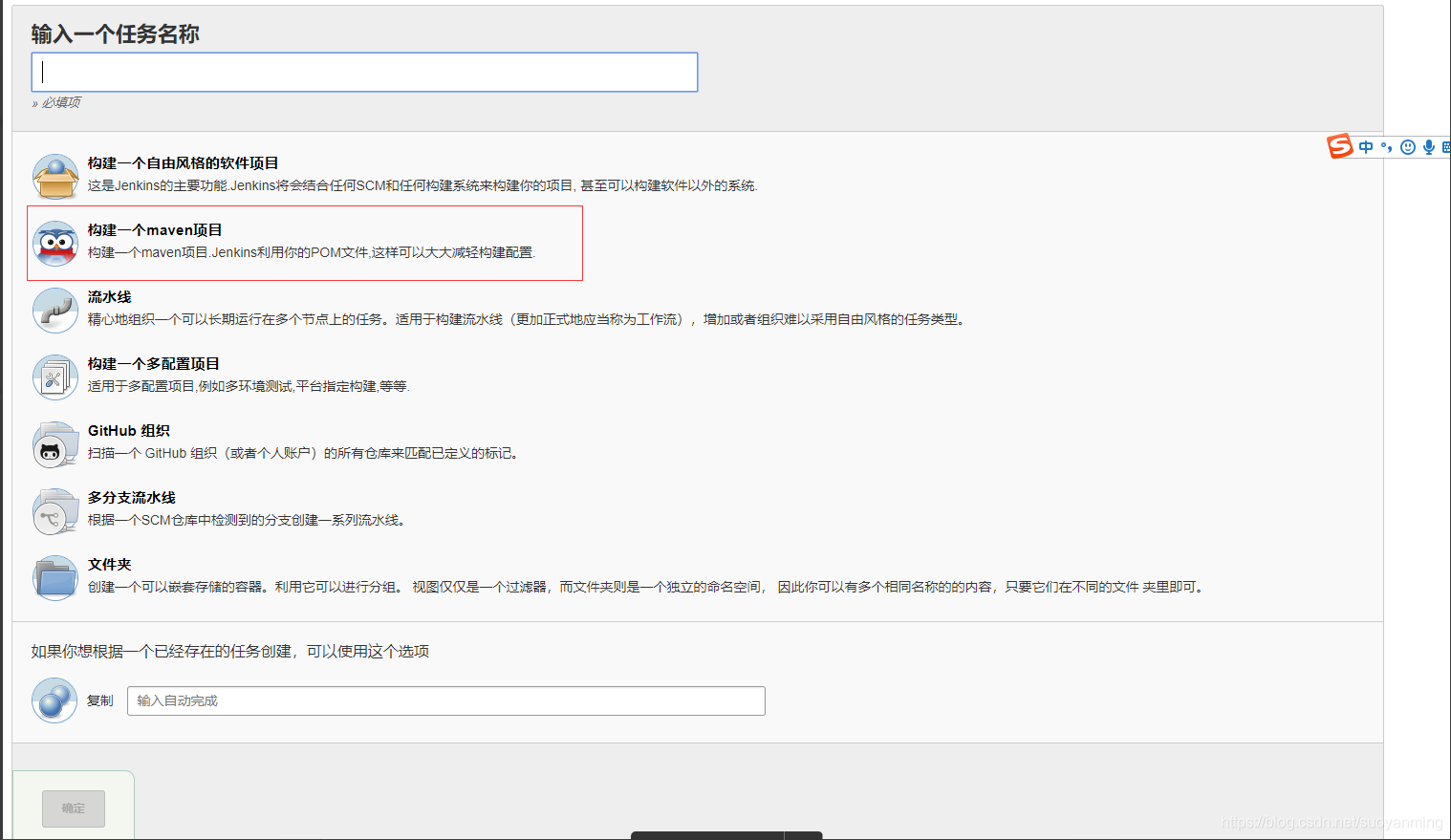The width and height of the screenshot is (1451, 840).
Task: Select the 流水线 title text
Action: 110,297
